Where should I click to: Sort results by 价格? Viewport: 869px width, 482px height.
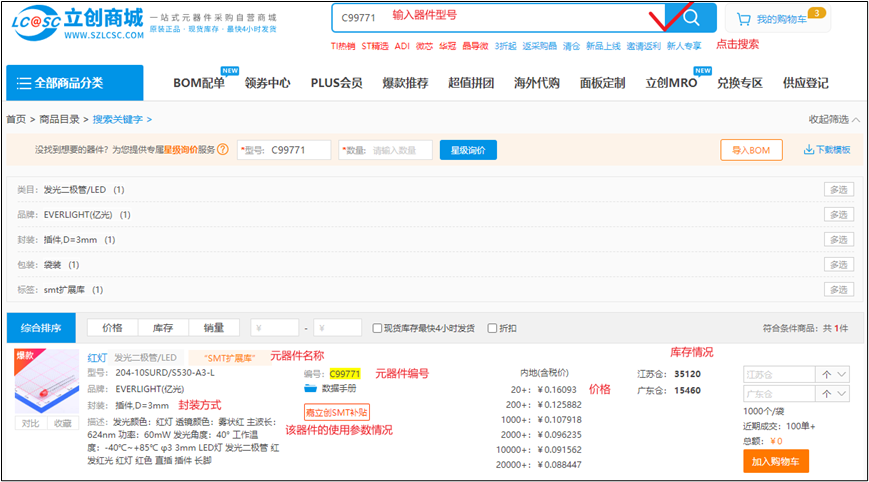(x=113, y=328)
